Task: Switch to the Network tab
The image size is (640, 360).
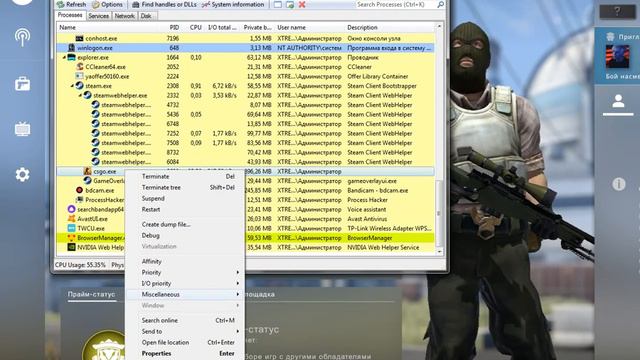Action: tap(124, 16)
